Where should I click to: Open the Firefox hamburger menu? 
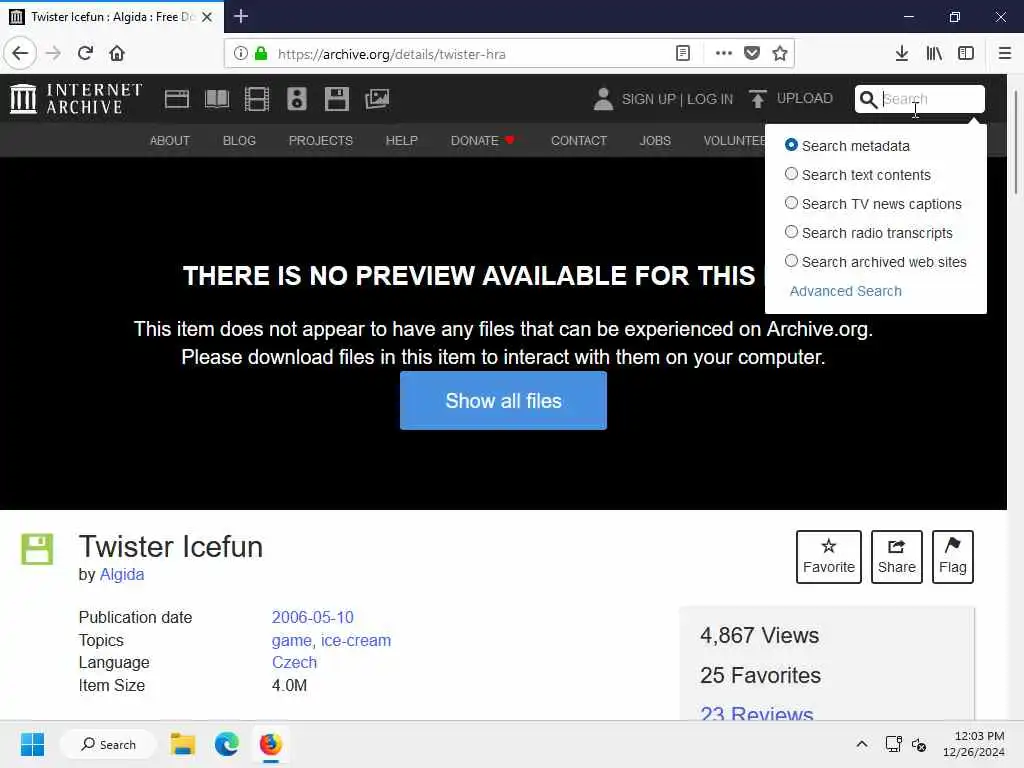1004,53
